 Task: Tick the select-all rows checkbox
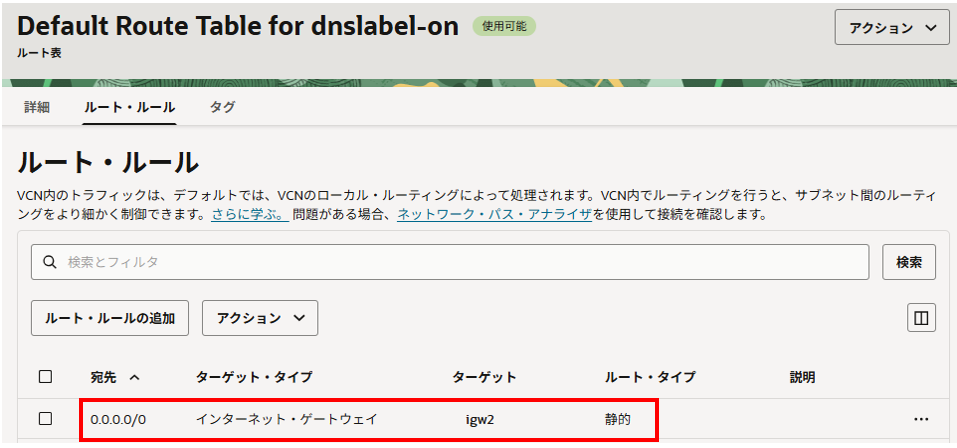pyautogui.click(x=45, y=377)
